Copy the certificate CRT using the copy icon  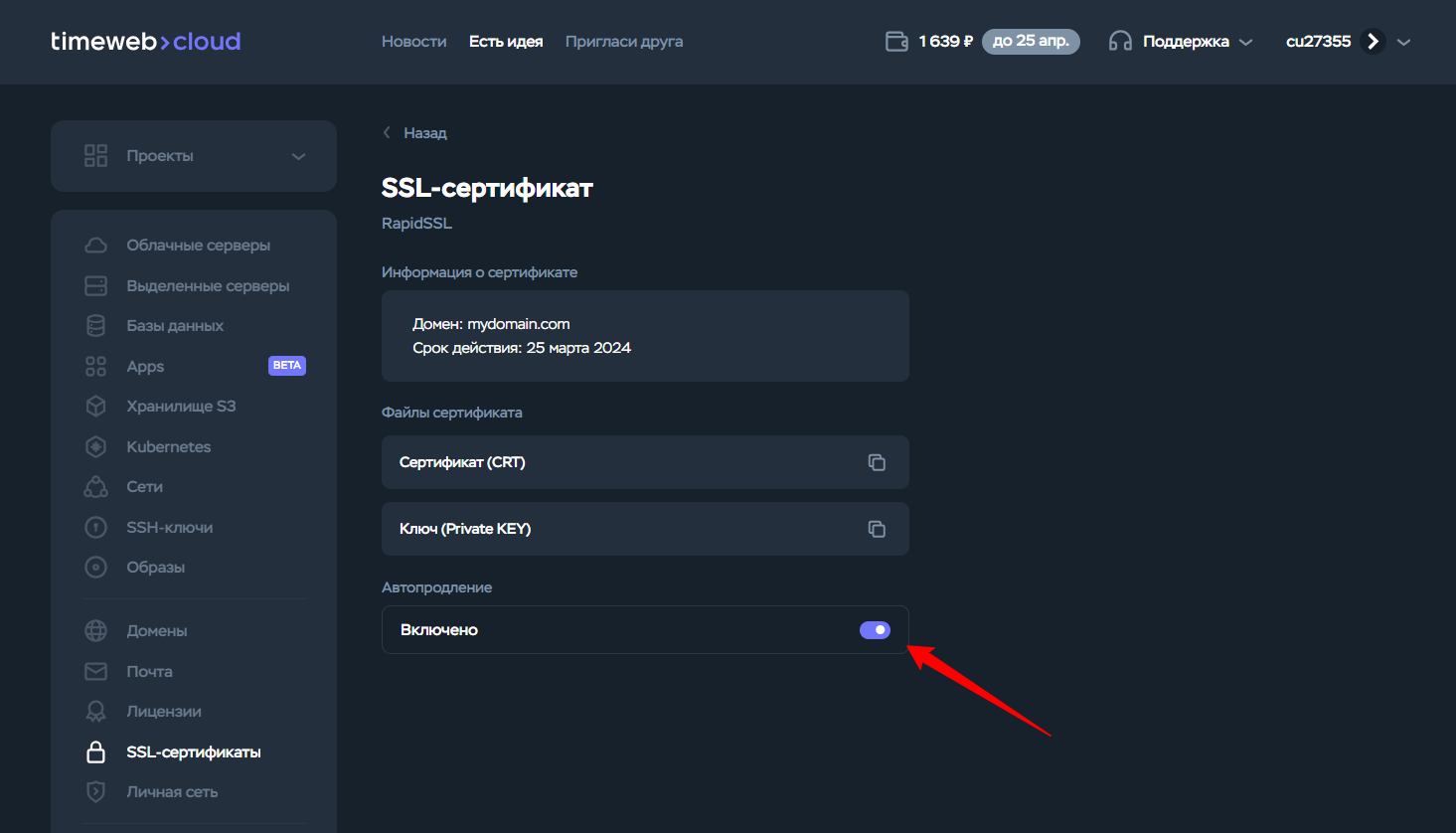point(877,462)
